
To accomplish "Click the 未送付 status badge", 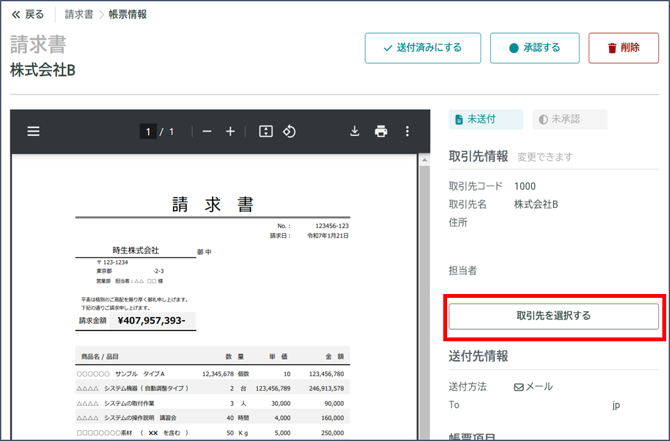I will 486,119.
